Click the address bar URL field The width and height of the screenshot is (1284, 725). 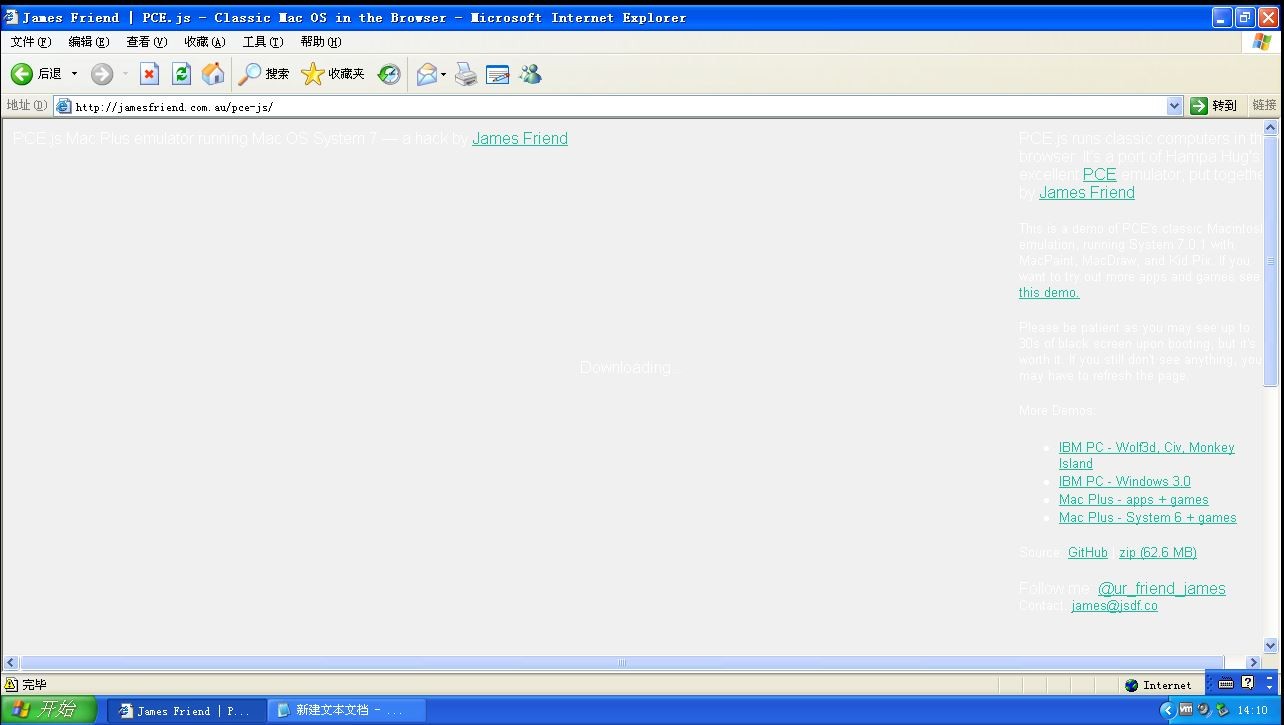click(618, 106)
